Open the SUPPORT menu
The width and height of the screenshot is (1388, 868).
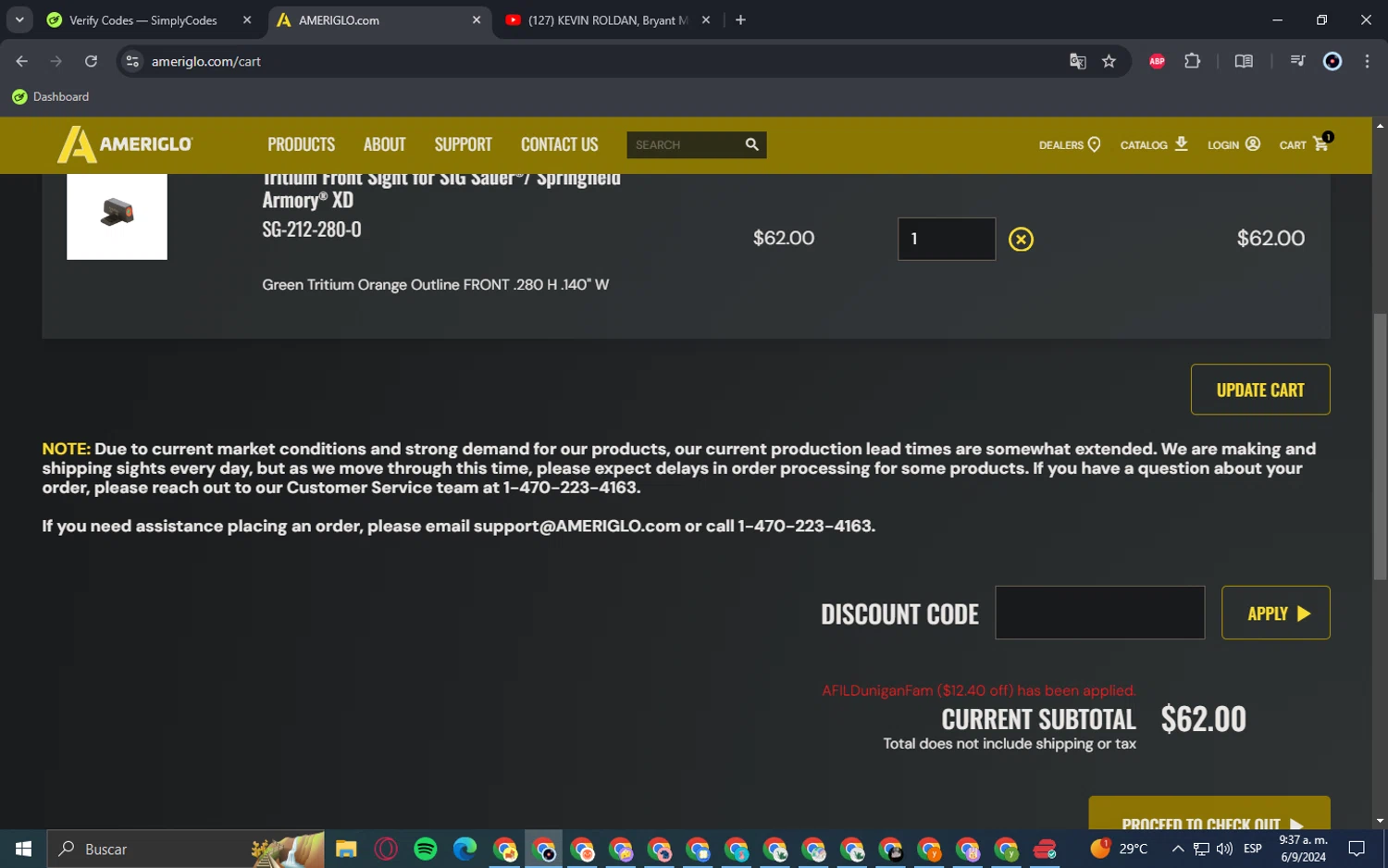pos(464,144)
